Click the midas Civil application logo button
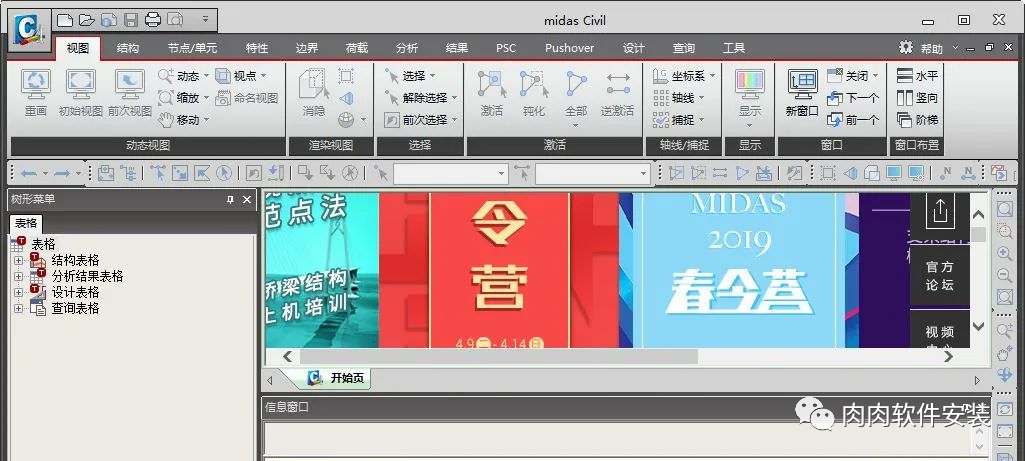 29,30
